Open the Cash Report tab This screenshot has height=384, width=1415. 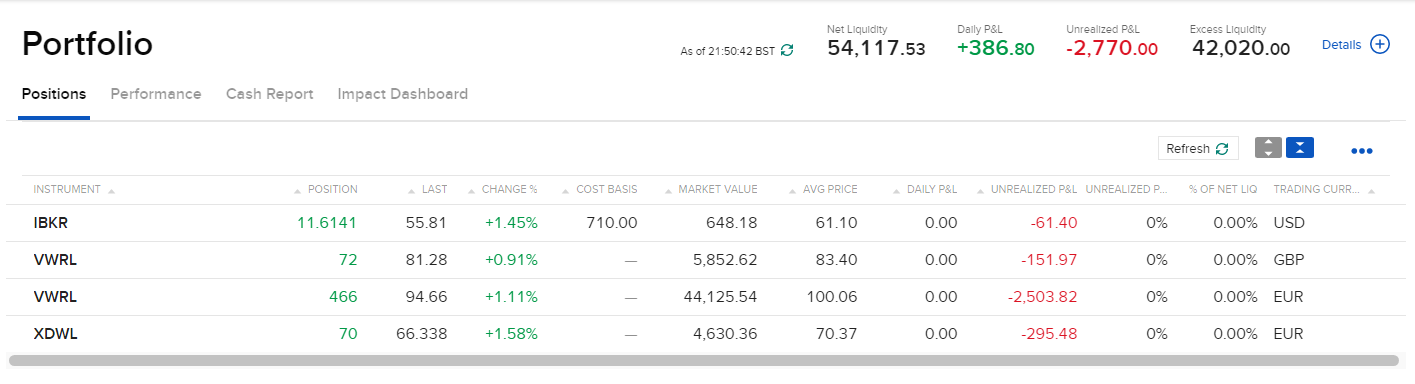point(270,94)
